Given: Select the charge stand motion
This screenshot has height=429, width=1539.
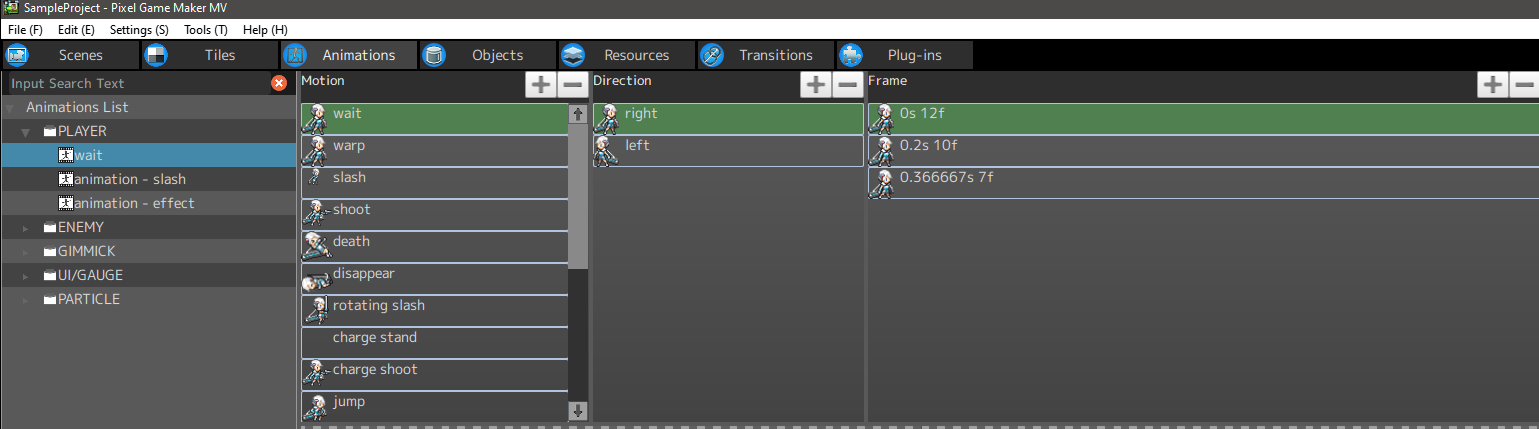Looking at the screenshot, I should tap(434, 343).
